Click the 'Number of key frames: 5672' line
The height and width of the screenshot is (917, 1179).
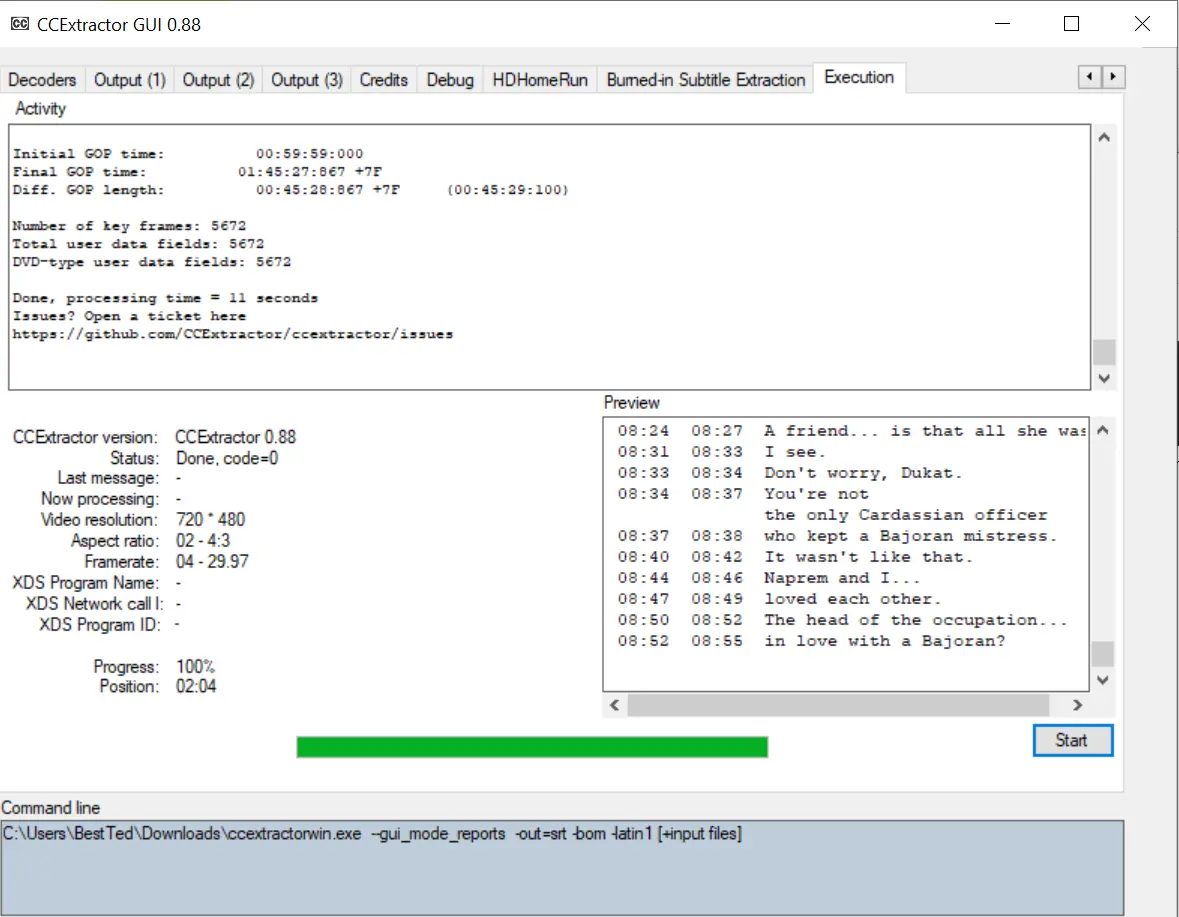[129, 226]
